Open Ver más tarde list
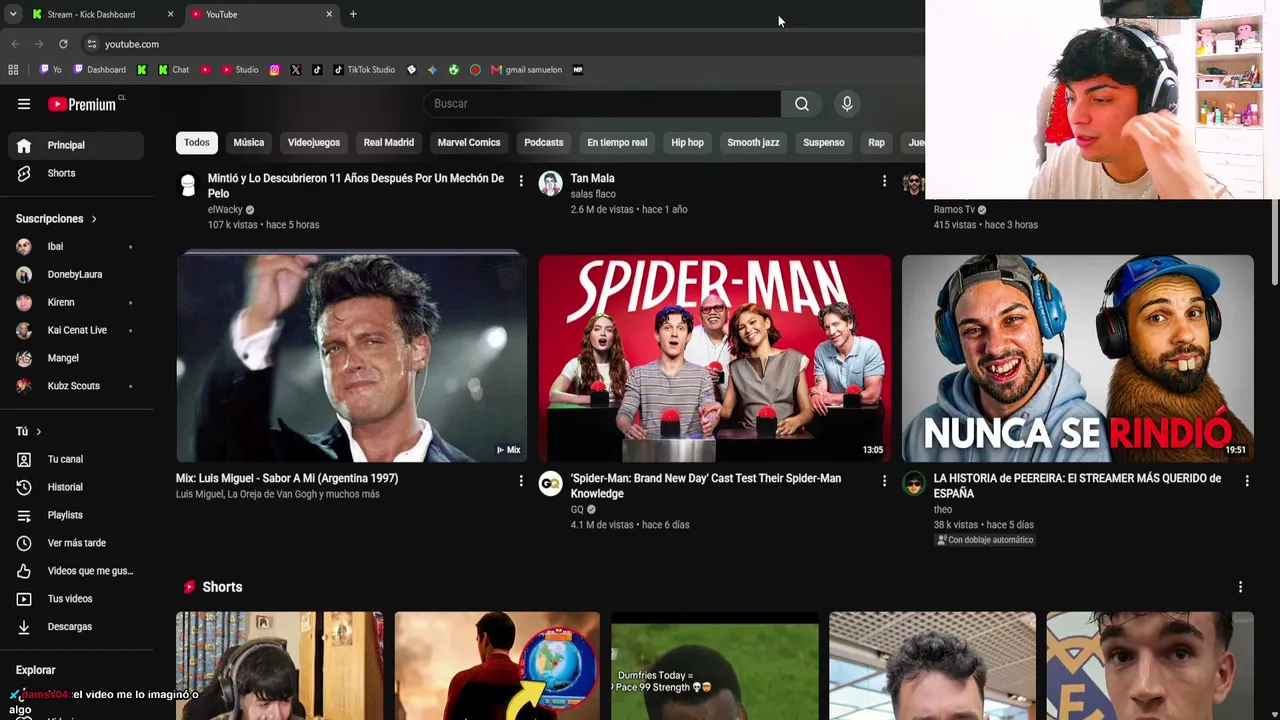The width and height of the screenshot is (1280, 720). (x=76, y=543)
